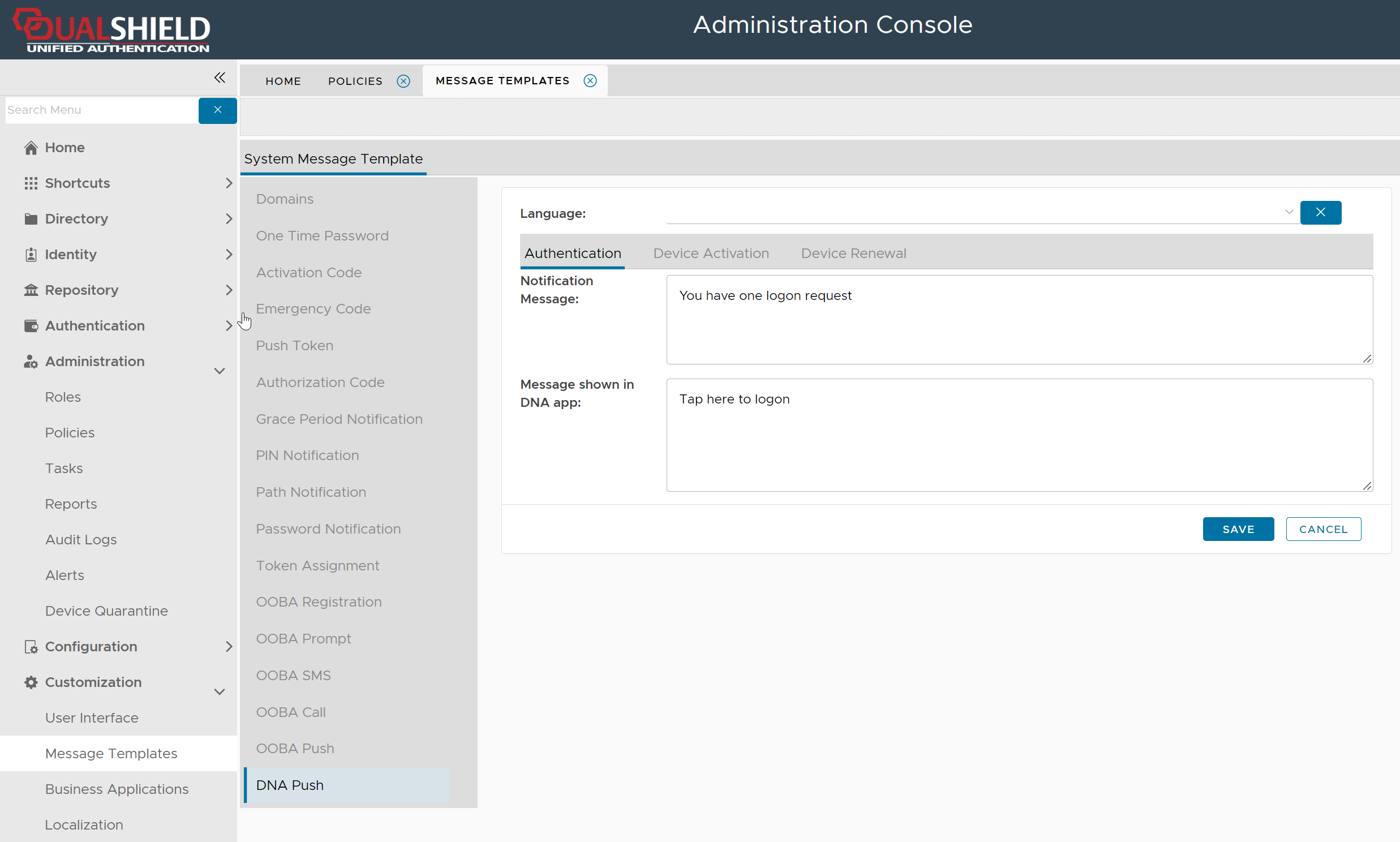Switch to the Device Renewal tab

click(x=853, y=254)
